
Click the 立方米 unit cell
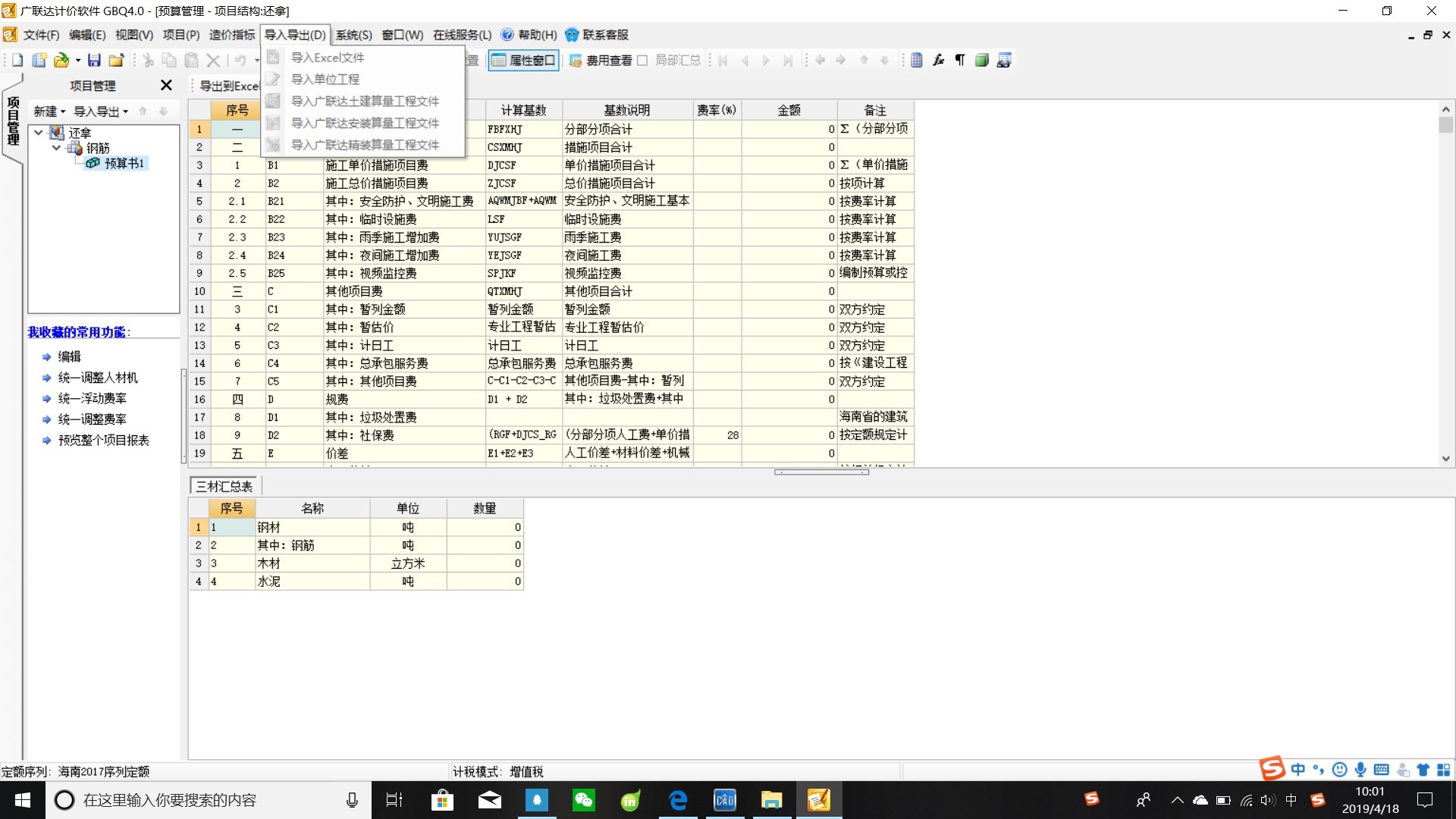408,563
